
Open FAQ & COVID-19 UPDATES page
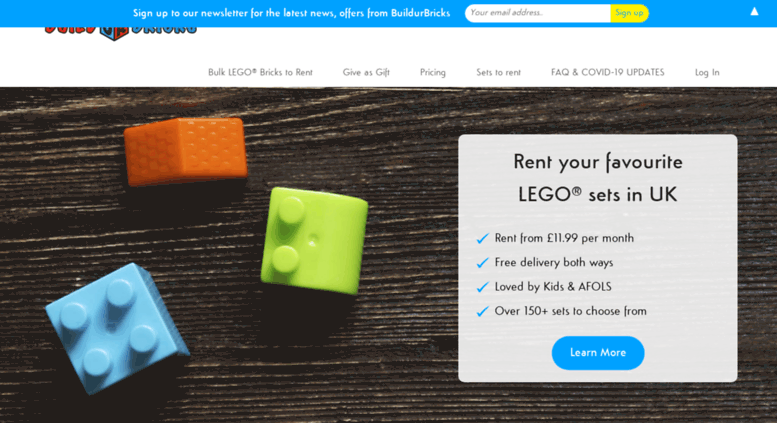coord(608,72)
